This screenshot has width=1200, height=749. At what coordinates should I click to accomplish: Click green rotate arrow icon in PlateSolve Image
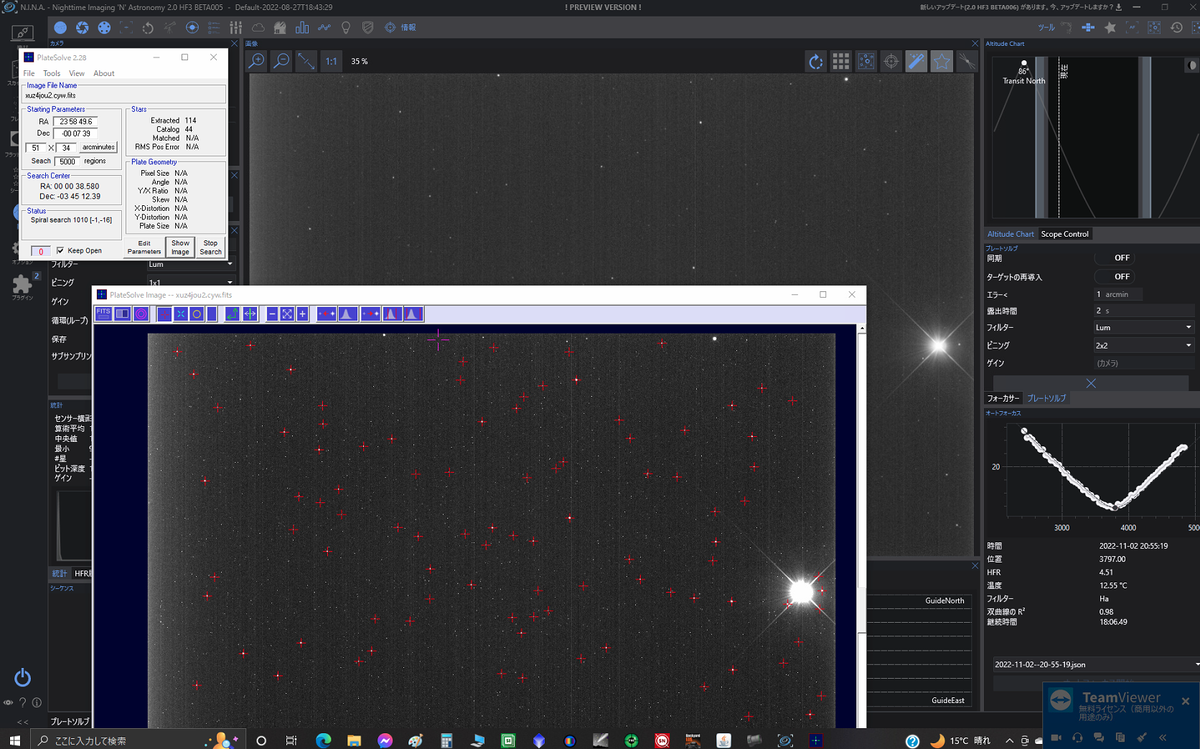pyautogui.click(x=233, y=314)
